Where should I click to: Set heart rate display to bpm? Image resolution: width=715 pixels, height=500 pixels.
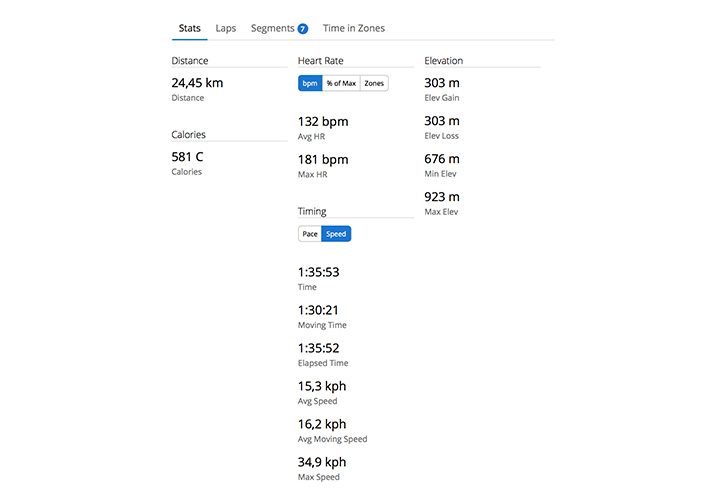coord(310,83)
